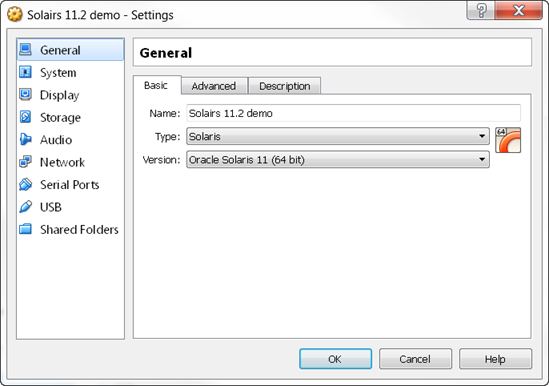
Task: Open the Description tab
Action: click(x=284, y=86)
